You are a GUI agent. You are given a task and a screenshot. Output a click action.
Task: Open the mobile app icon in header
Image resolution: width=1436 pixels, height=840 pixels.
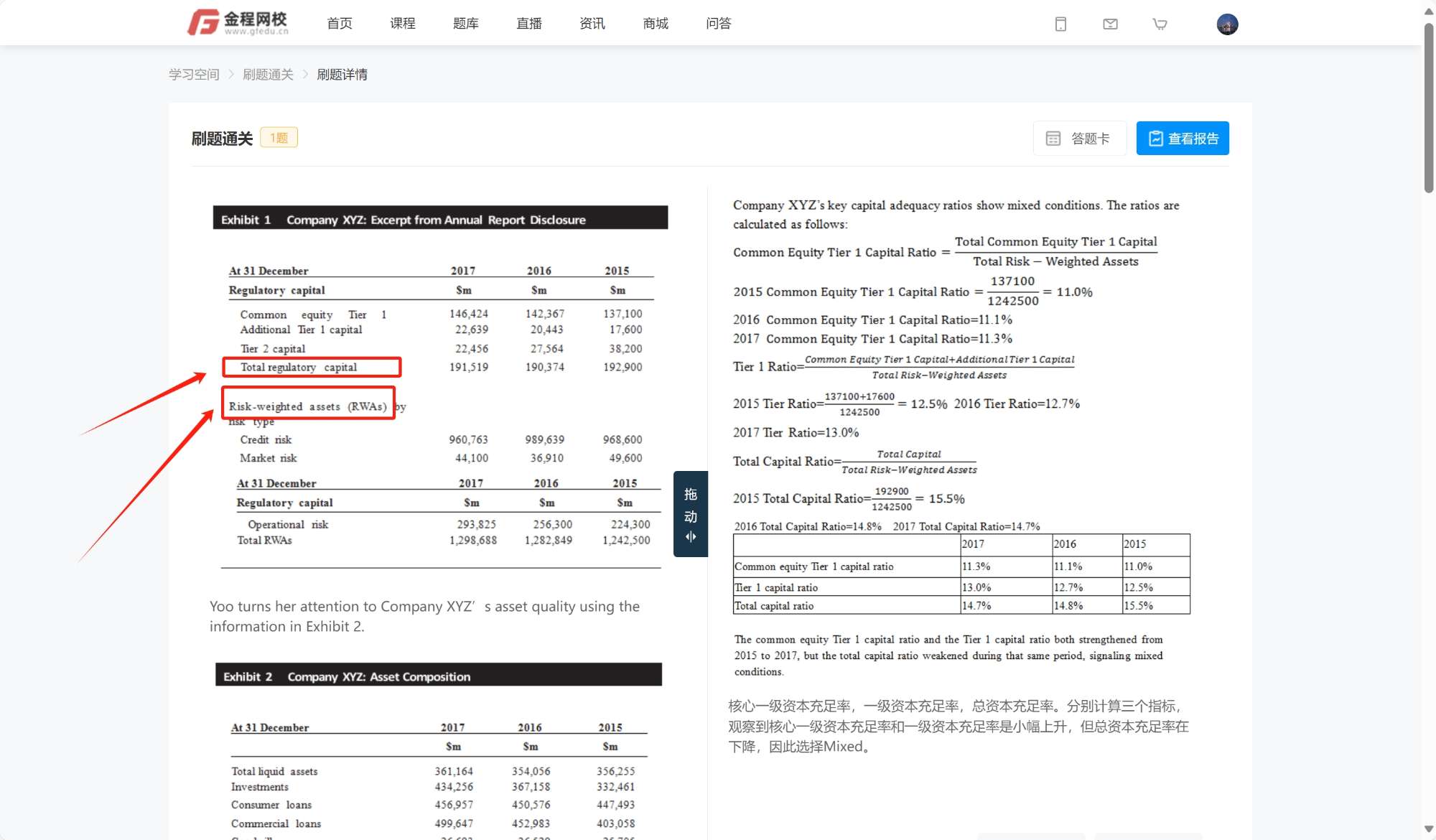[1060, 24]
